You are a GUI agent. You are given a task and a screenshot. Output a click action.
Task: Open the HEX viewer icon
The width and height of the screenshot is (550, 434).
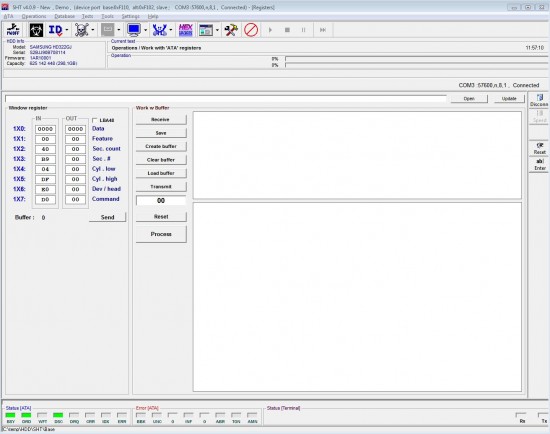186,30
